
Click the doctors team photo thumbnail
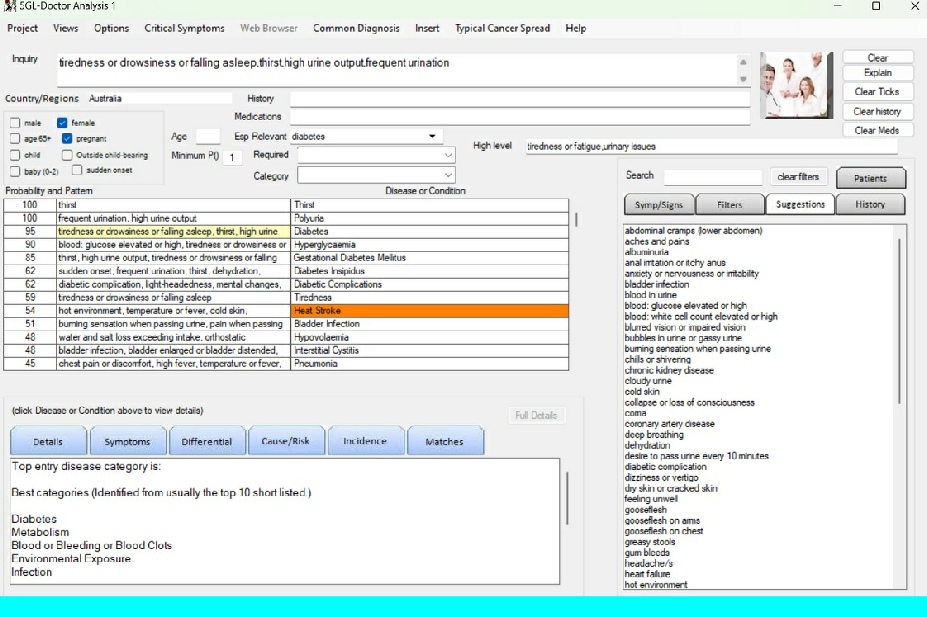796,85
